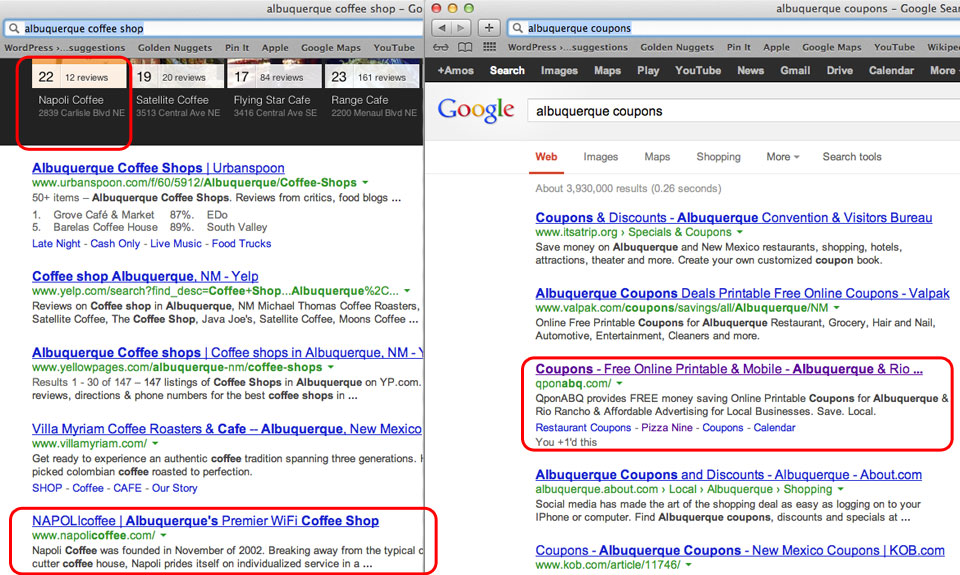This screenshot has height=575, width=960.
Task: Click +Amos in the Google black bar
Action: (456, 70)
